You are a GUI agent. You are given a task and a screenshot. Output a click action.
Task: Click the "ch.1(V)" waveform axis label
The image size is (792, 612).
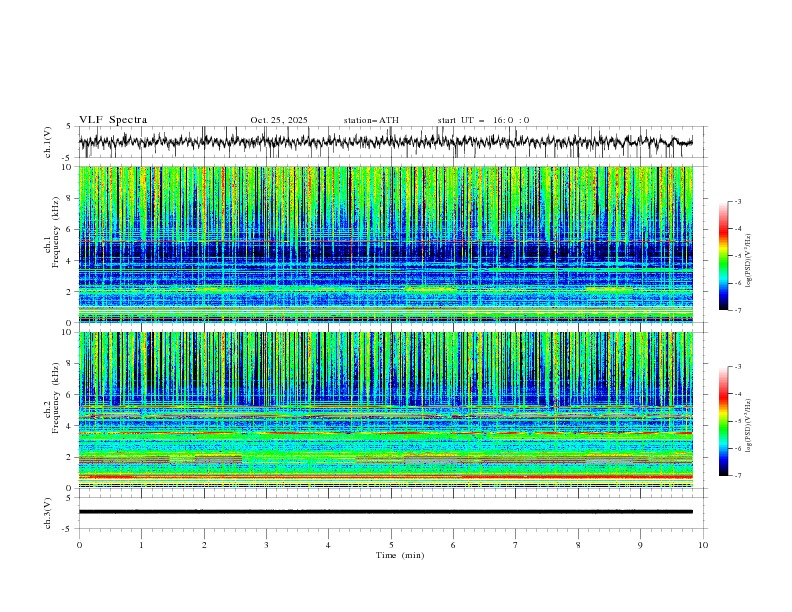(48, 142)
